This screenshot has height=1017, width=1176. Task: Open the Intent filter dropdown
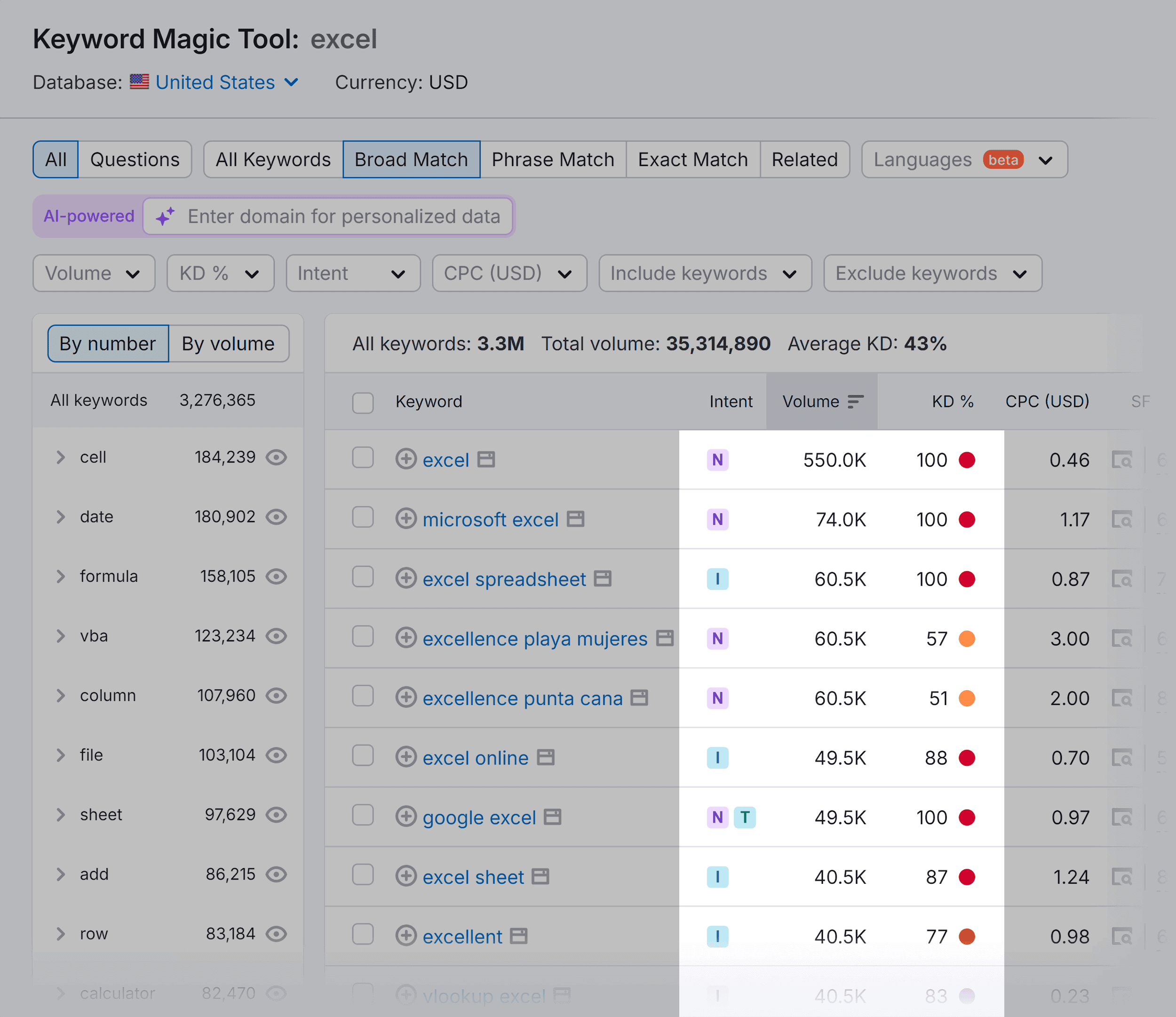tap(353, 273)
